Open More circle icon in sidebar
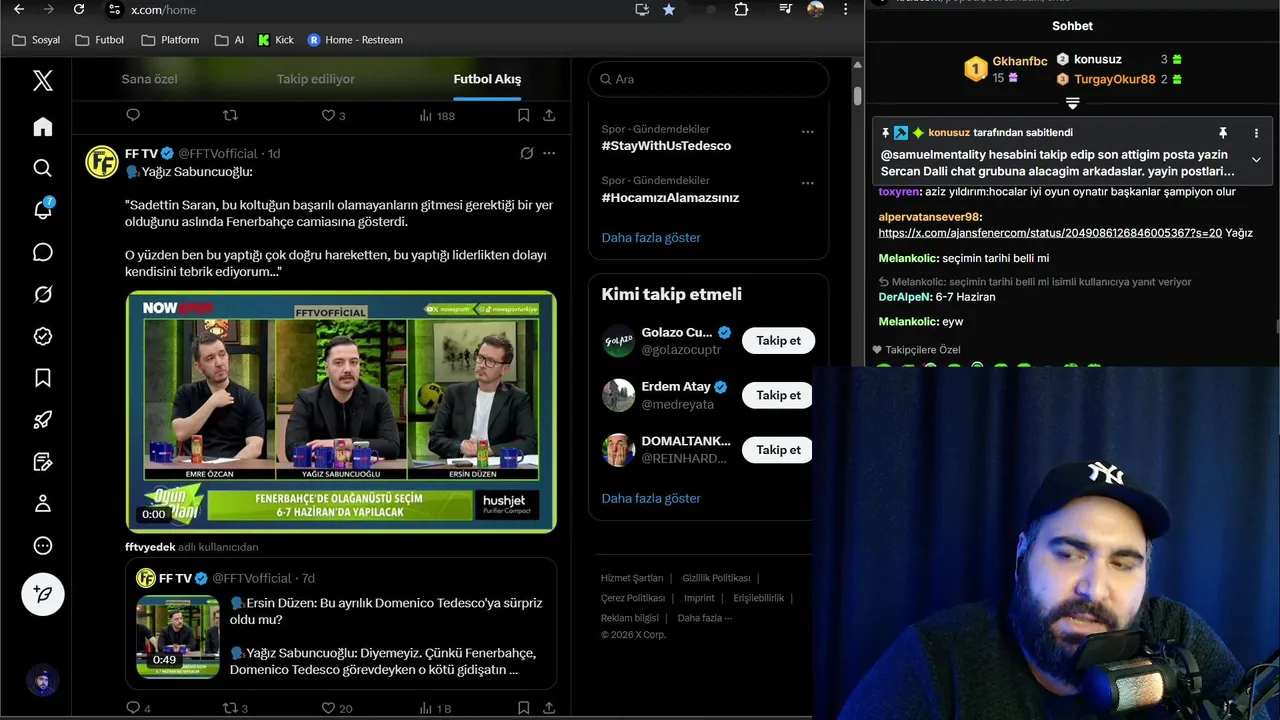The height and width of the screenshot is (720, 1280). tap(42, 546)
